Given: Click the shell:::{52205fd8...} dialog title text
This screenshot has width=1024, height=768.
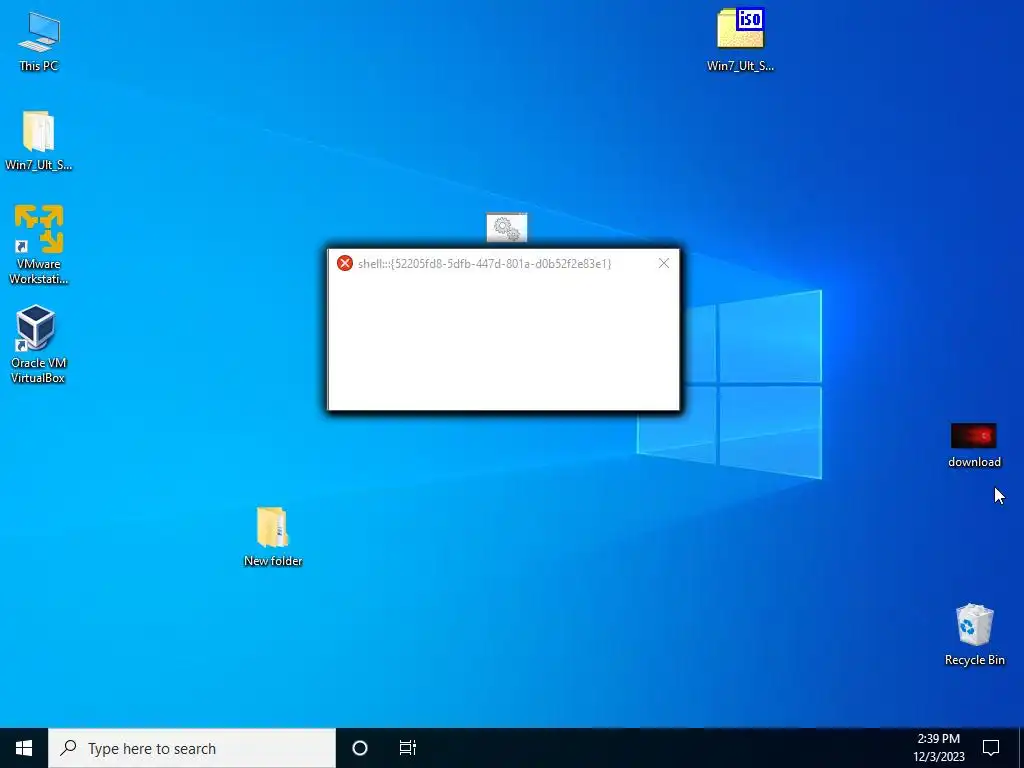Looking at the screenshot, I should coord(485,263).
